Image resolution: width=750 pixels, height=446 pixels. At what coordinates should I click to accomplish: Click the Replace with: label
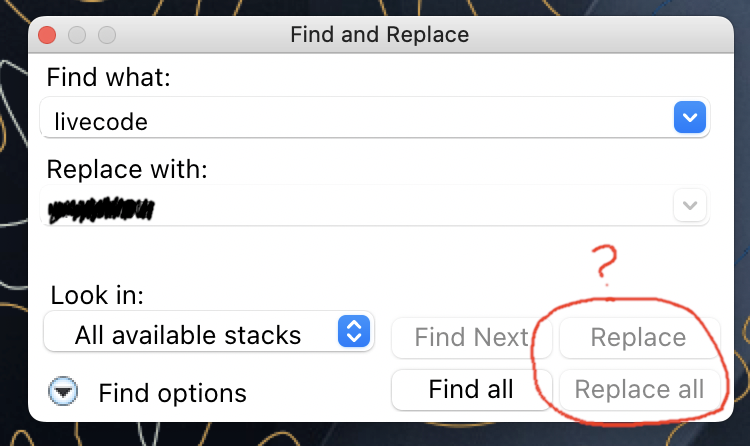(128, 168)
